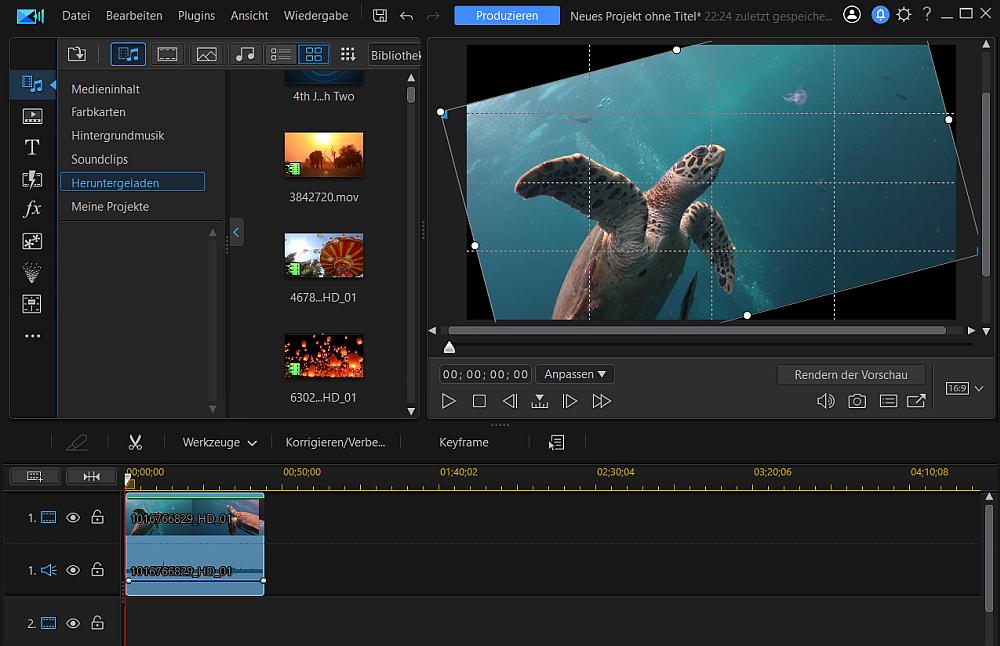This screenshot has width=1000, height=646.
Task: Open the Bearbeiten menu
Action: pyautogui.click(x=134, y=16)
